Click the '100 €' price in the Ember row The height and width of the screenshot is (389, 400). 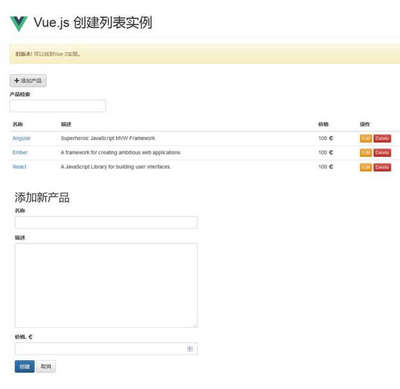pyautogui.click(x=326, y=152)
